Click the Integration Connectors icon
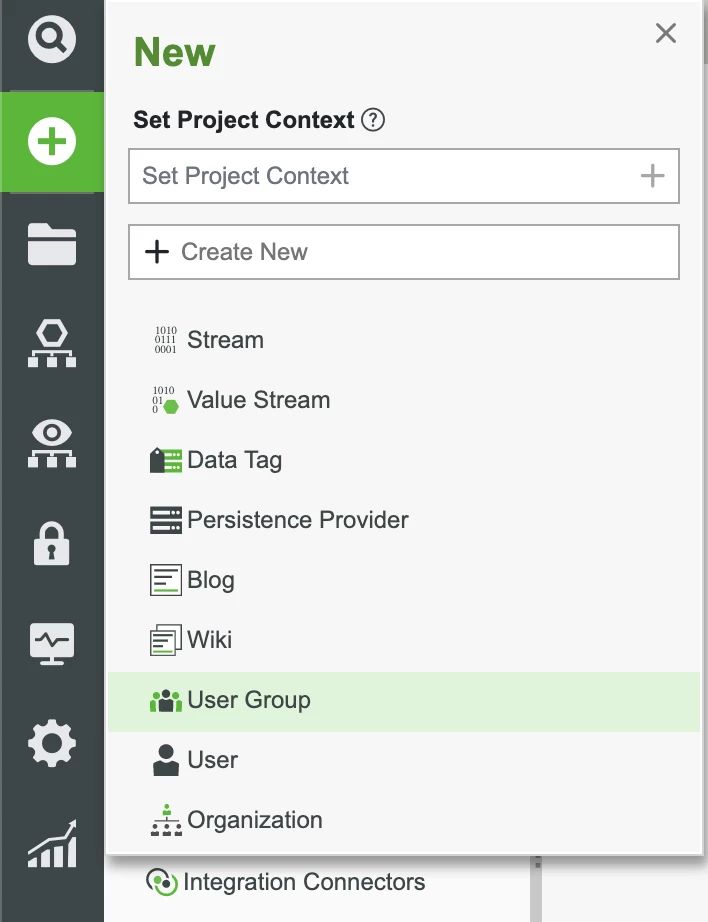The width and height of the screenshot is (708, 922). 166,882
